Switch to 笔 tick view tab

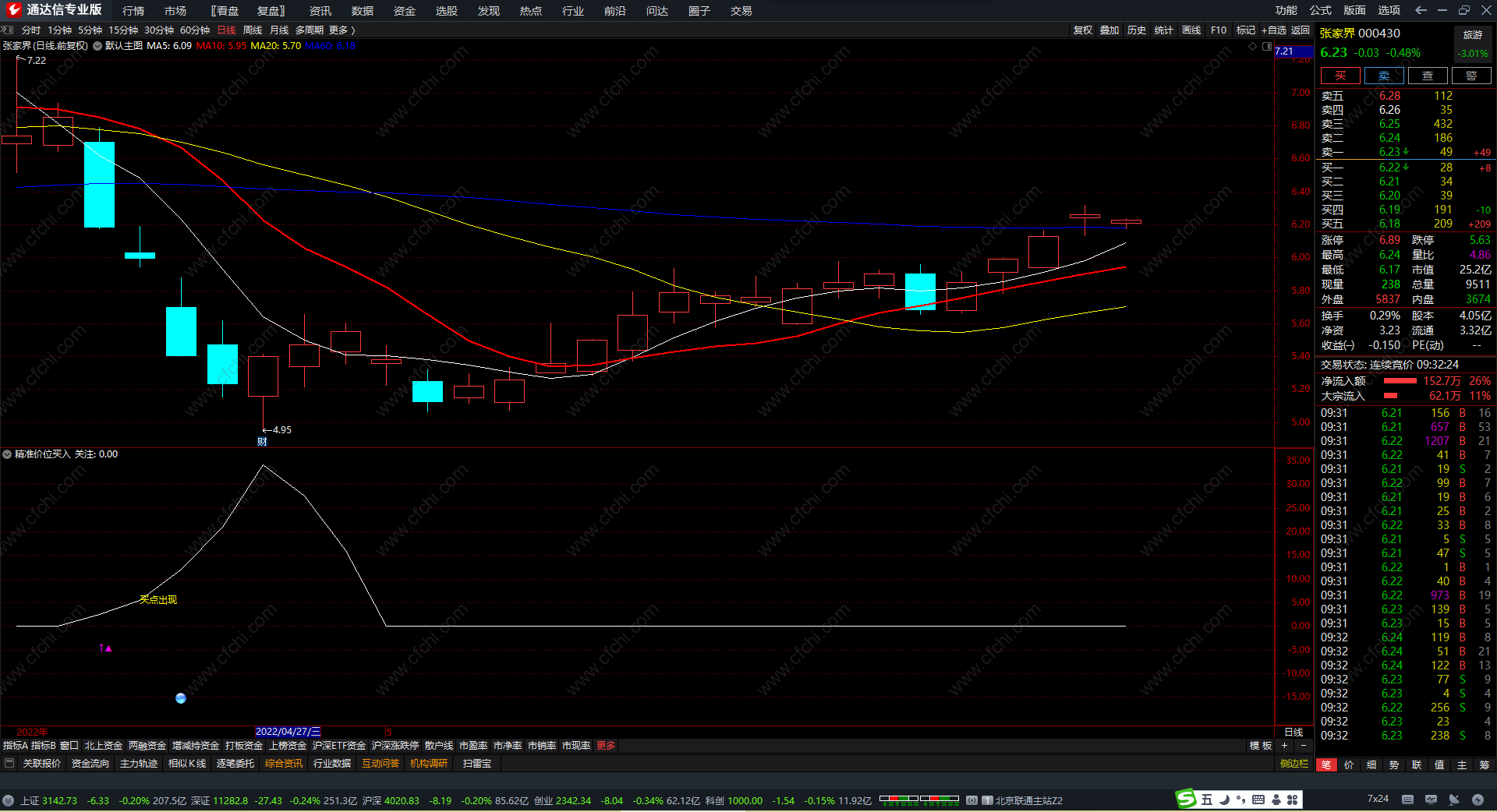[x=1325, y=764]
